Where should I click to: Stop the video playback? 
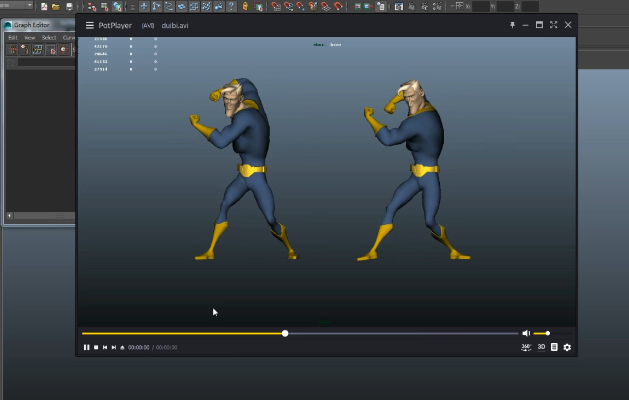pos(96,347)
